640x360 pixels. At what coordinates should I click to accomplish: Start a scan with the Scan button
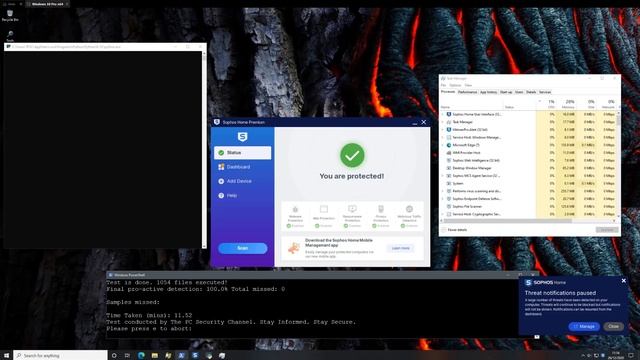pyautogui.click(x=242, y=248)
